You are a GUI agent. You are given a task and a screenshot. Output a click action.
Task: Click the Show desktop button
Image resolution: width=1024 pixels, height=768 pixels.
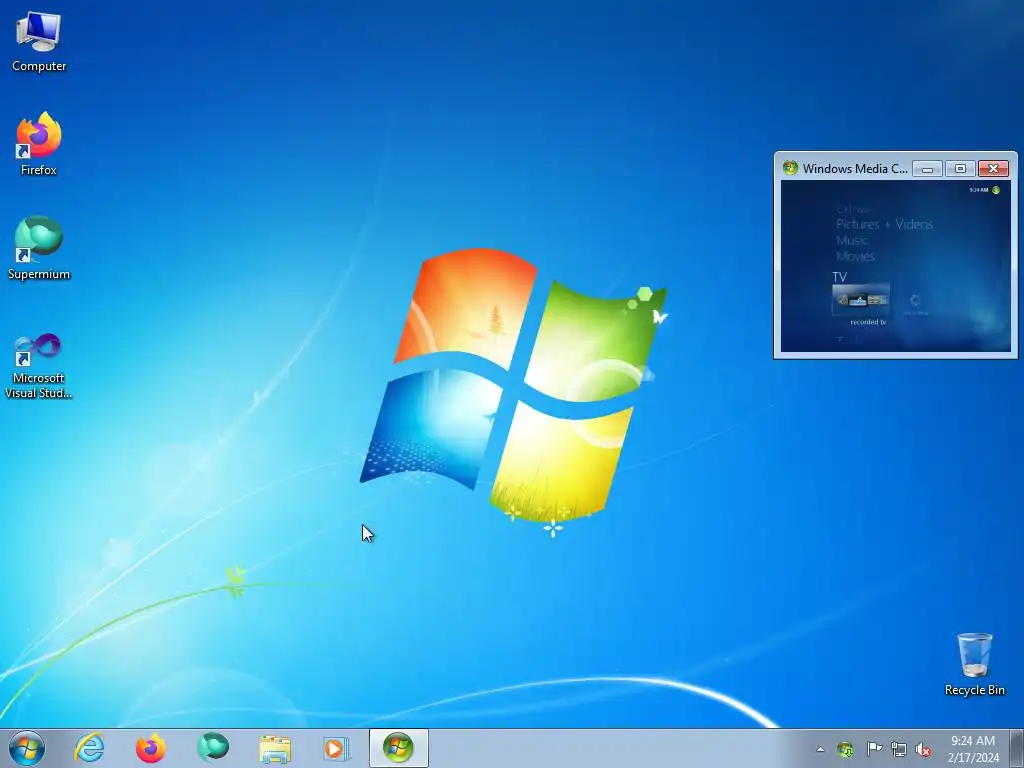pyautogui.click(x=1017, y=748)
